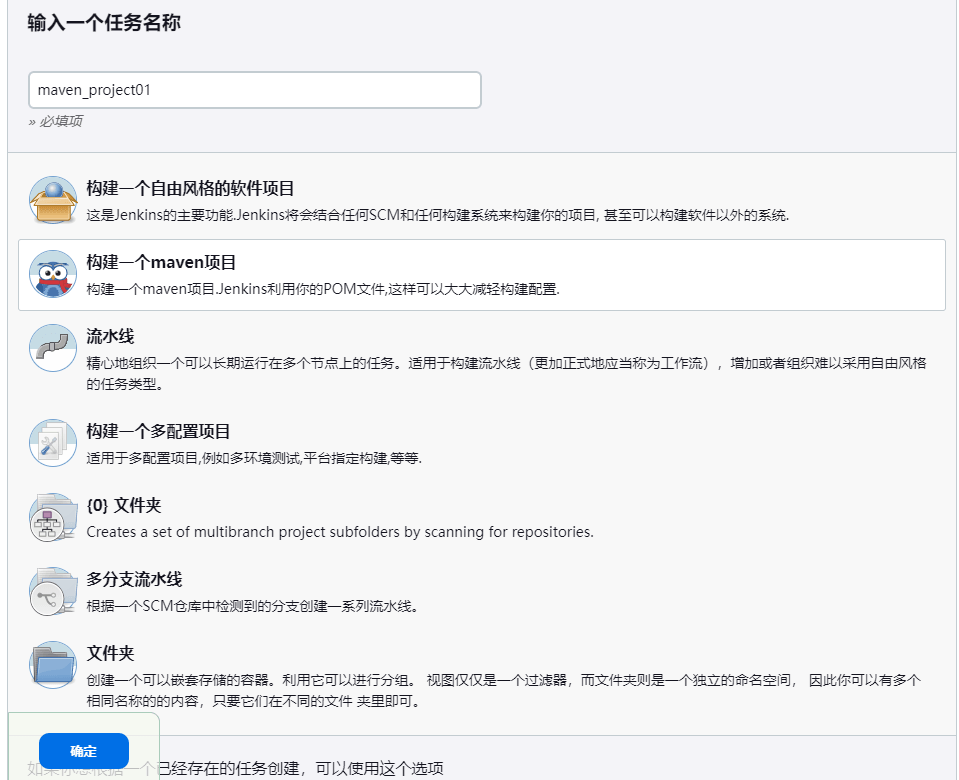The image size is (959, 780).
Task: Select the {0} 文件夹 title
Action: [124, 505]
